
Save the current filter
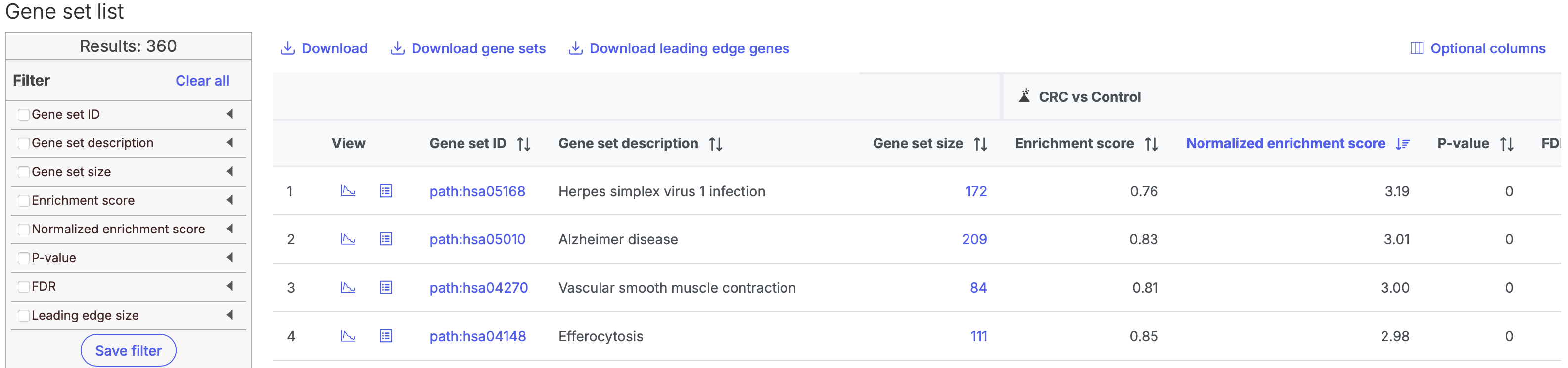(x=129, y=350)
